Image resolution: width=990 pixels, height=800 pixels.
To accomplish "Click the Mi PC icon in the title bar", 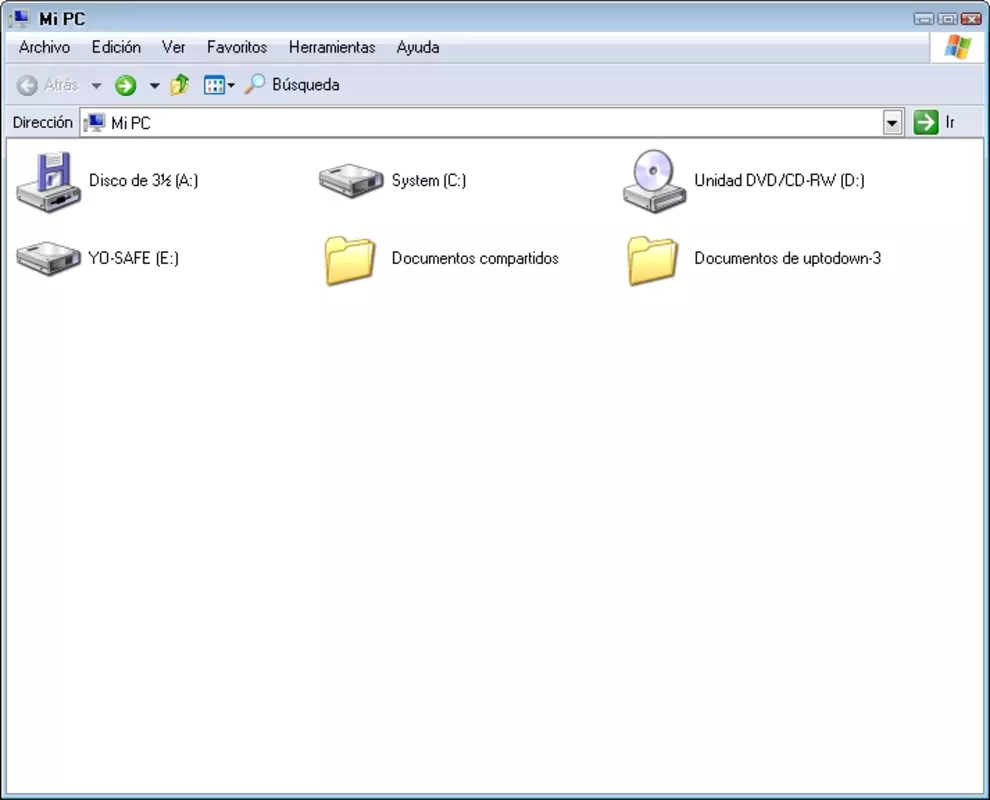I will 20,18.
